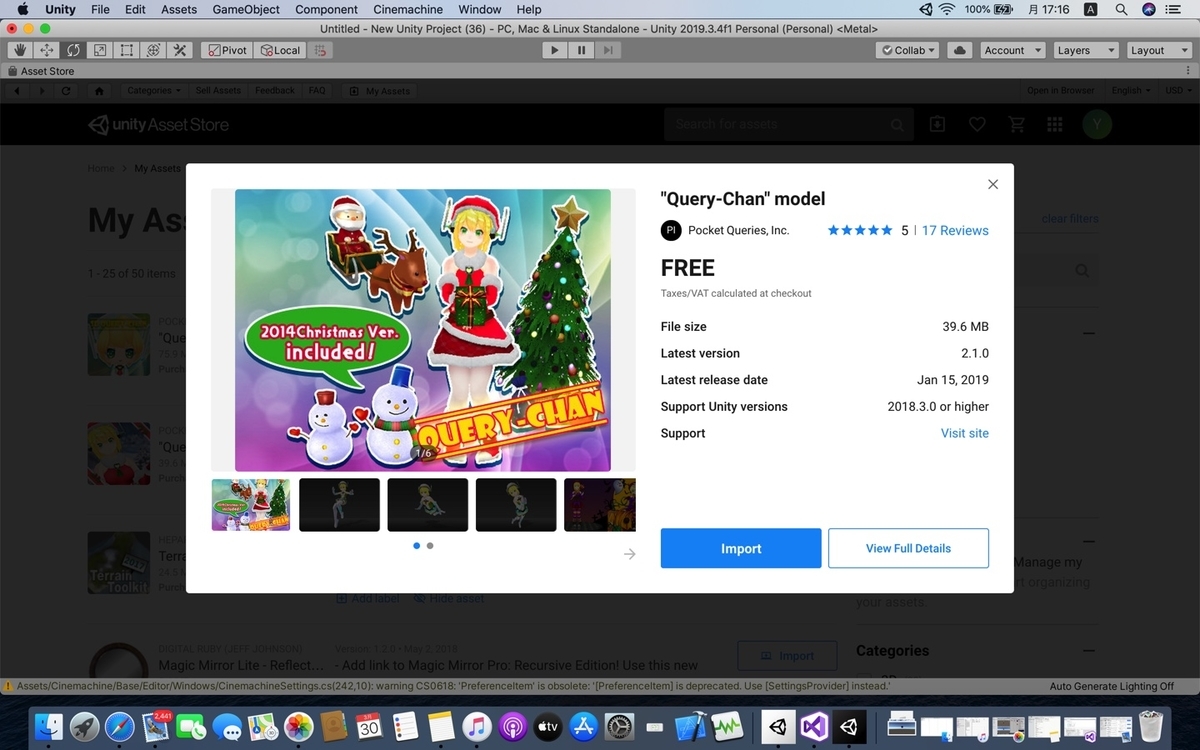The height and width of the screenshot is (750, 1200).
Task: Open Visual Studio from the Dock
Action: click(x=815, y=726)
